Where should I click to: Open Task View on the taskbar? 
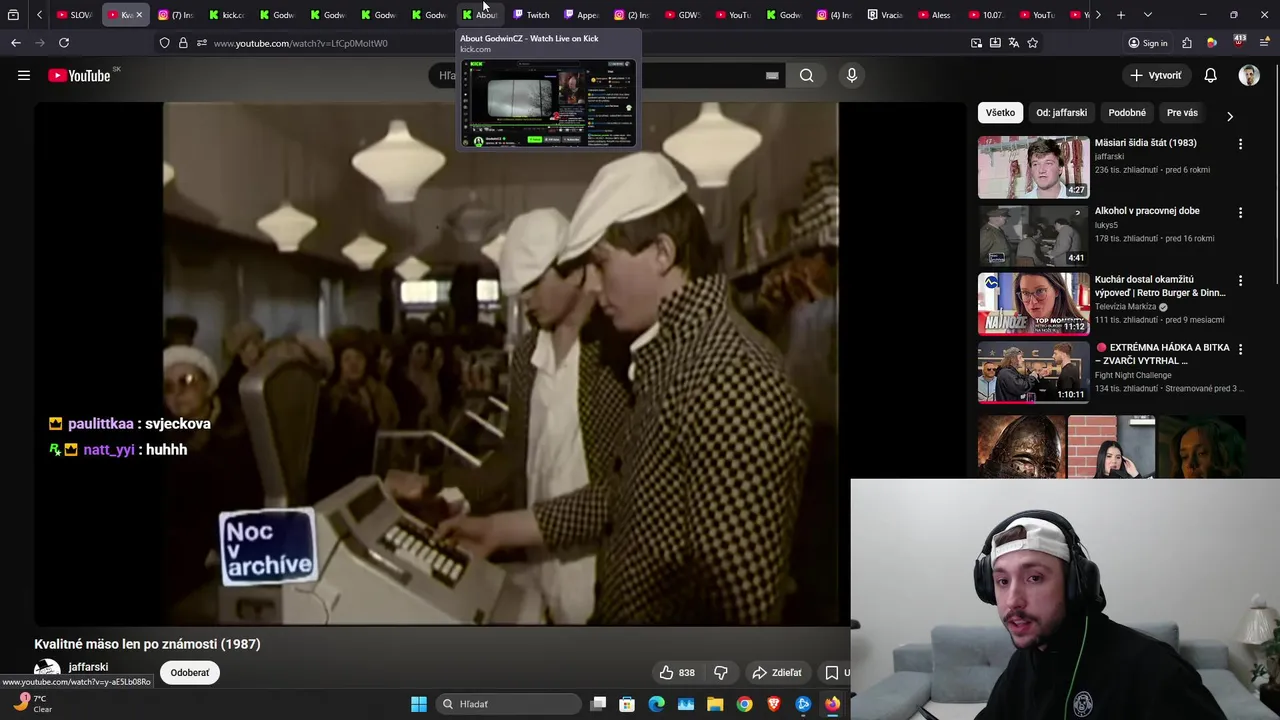click(x=598, y=704)
